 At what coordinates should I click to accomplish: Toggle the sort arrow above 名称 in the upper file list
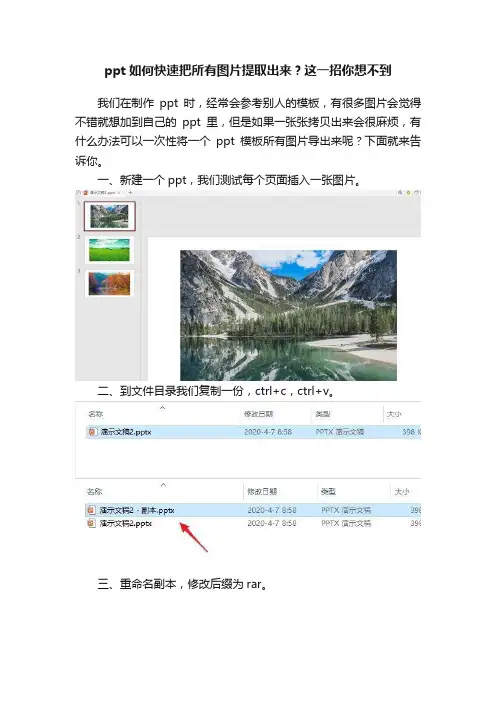pos(162,407)
